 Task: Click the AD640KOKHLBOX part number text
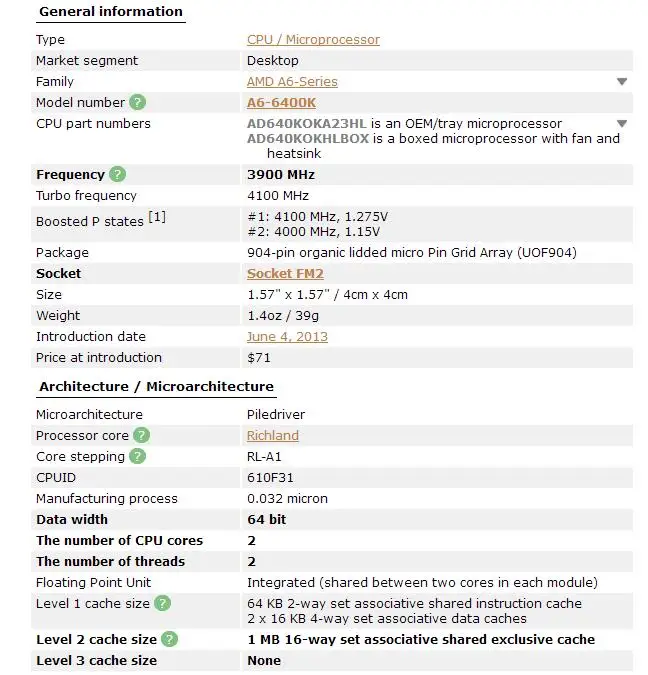point(308,139)
